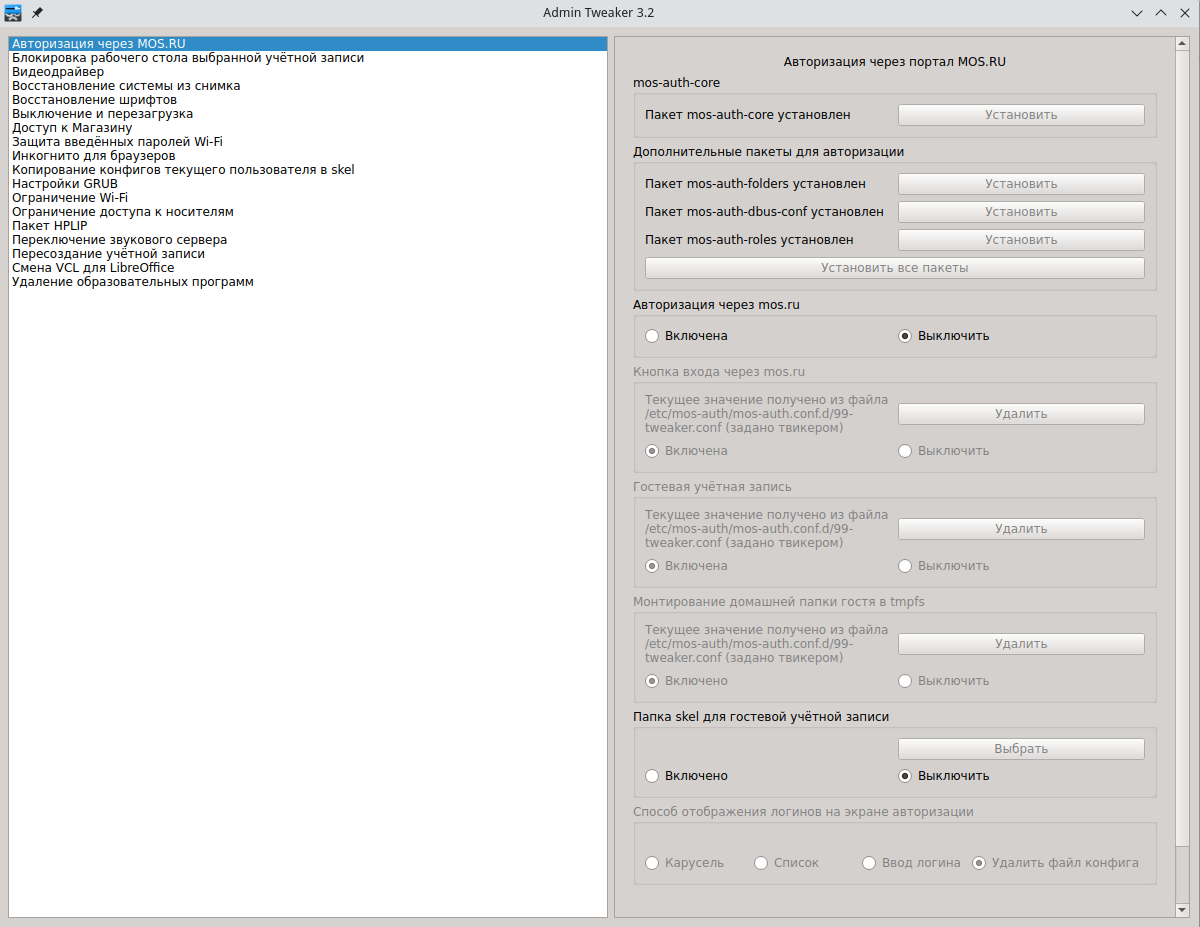The image size is (1200, 927).
Task: Open "Удаление образовательных программ" item
Action: (x=132, y=282)
